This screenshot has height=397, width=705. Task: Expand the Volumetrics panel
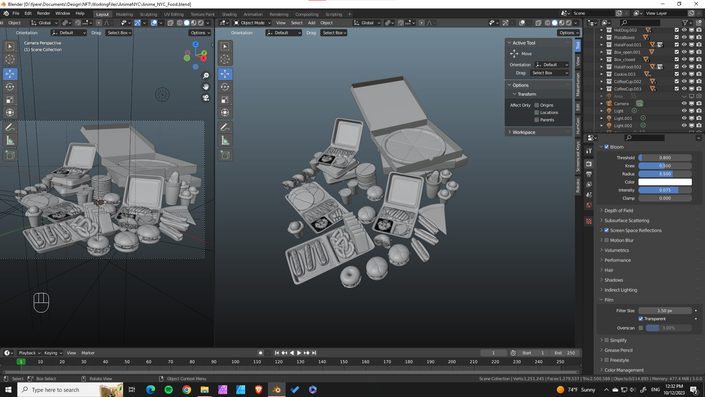(616, 250)
